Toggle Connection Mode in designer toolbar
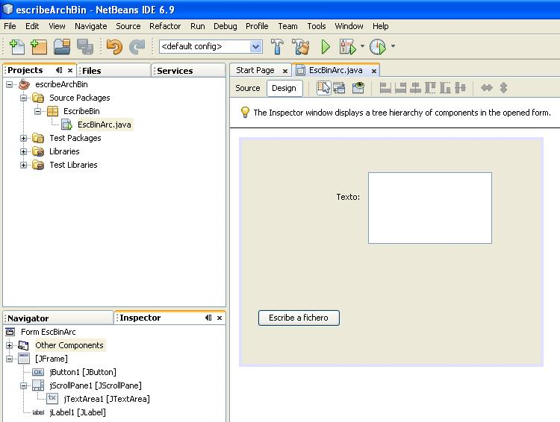This screenshot has height=422, width=560. click(339, 88)
